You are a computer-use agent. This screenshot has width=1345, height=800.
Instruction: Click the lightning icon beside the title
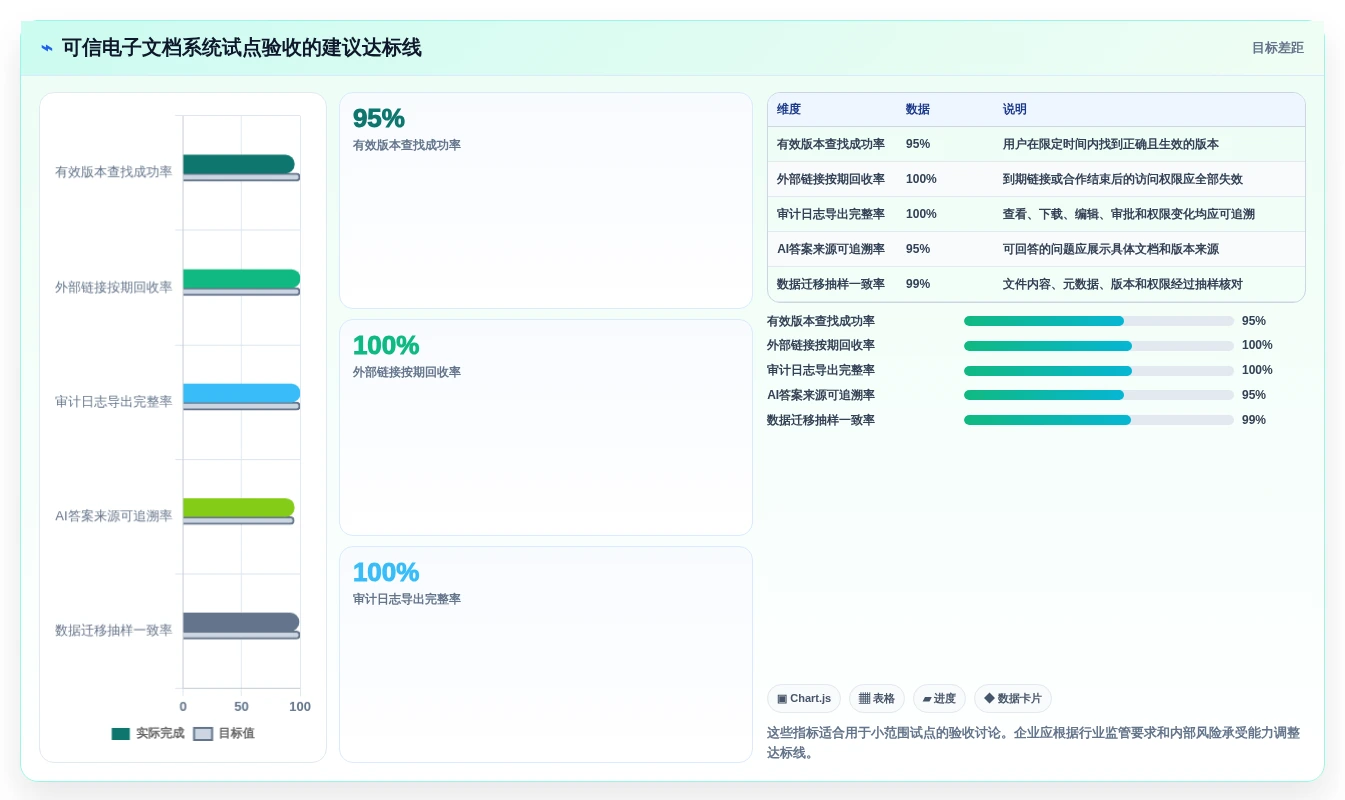click(x=47, y=48)
